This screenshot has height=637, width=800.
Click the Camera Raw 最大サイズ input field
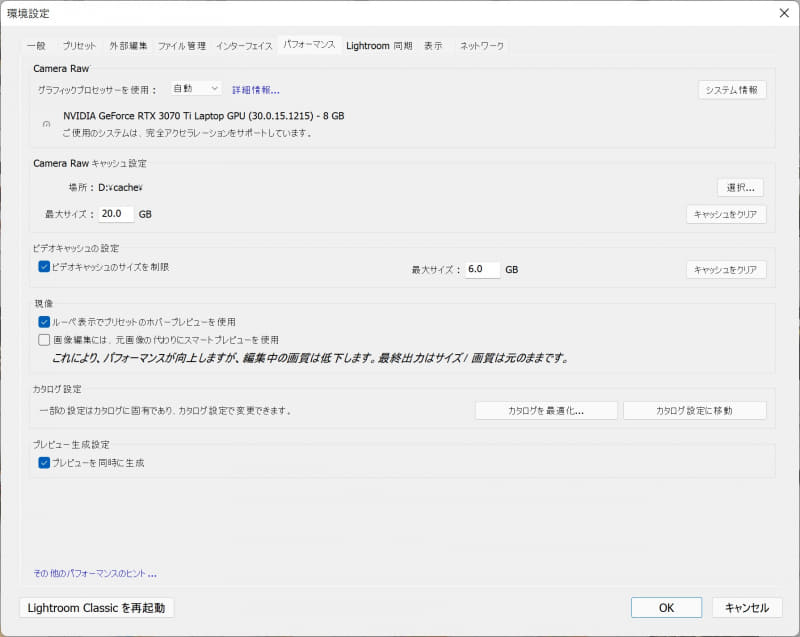click(117, 213)
